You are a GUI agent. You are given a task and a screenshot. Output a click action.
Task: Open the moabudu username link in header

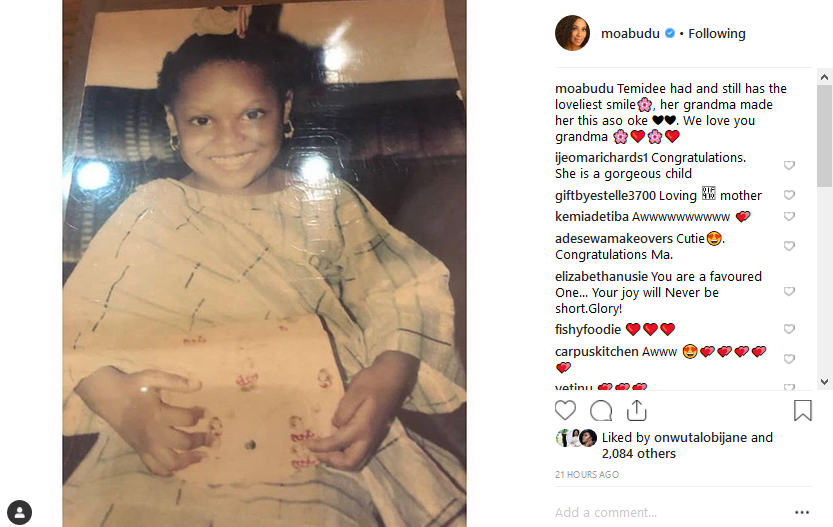630,33
